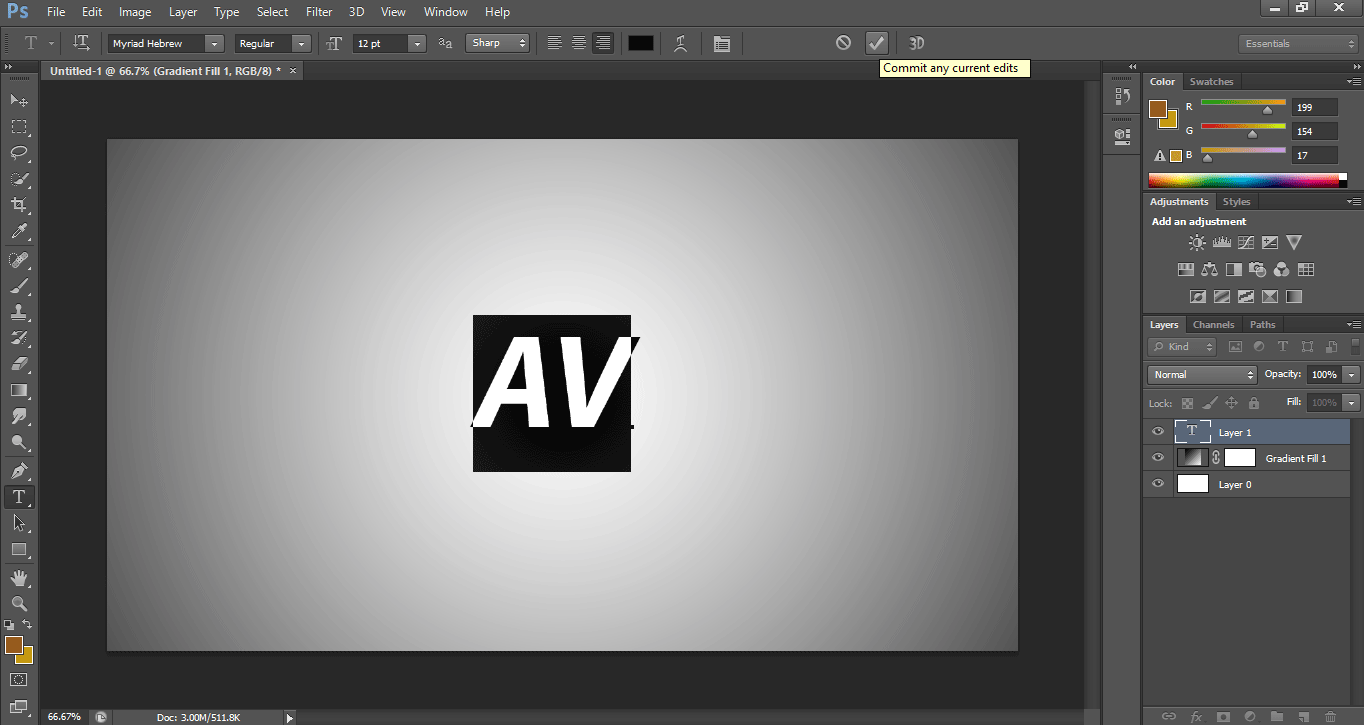Select the Horizontal Type tool
This screenshot has height=725, width=1364.
point(18,497)
